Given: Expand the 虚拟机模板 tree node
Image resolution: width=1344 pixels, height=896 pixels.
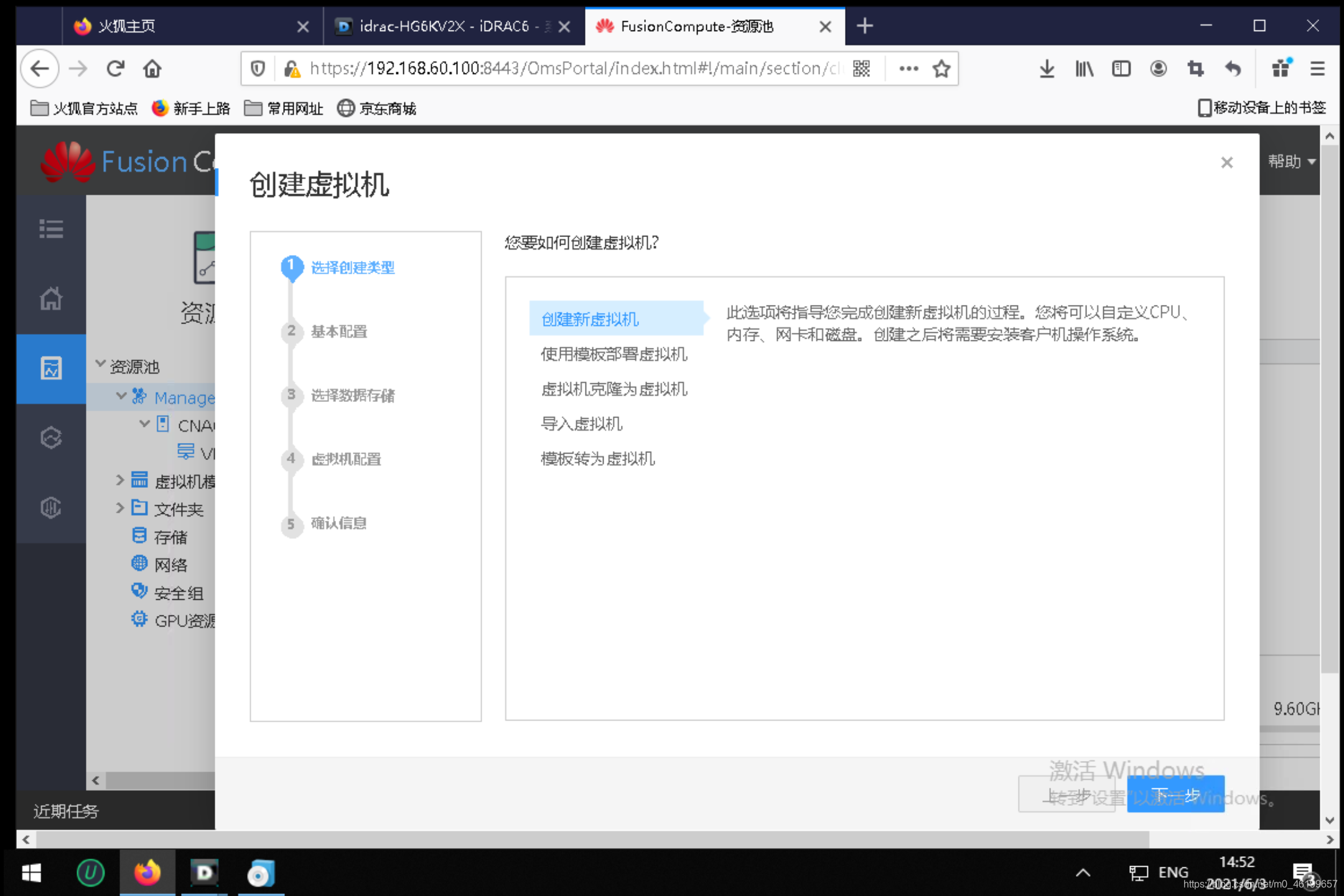Looking at the screenshot, I should (x=120, y=480).
